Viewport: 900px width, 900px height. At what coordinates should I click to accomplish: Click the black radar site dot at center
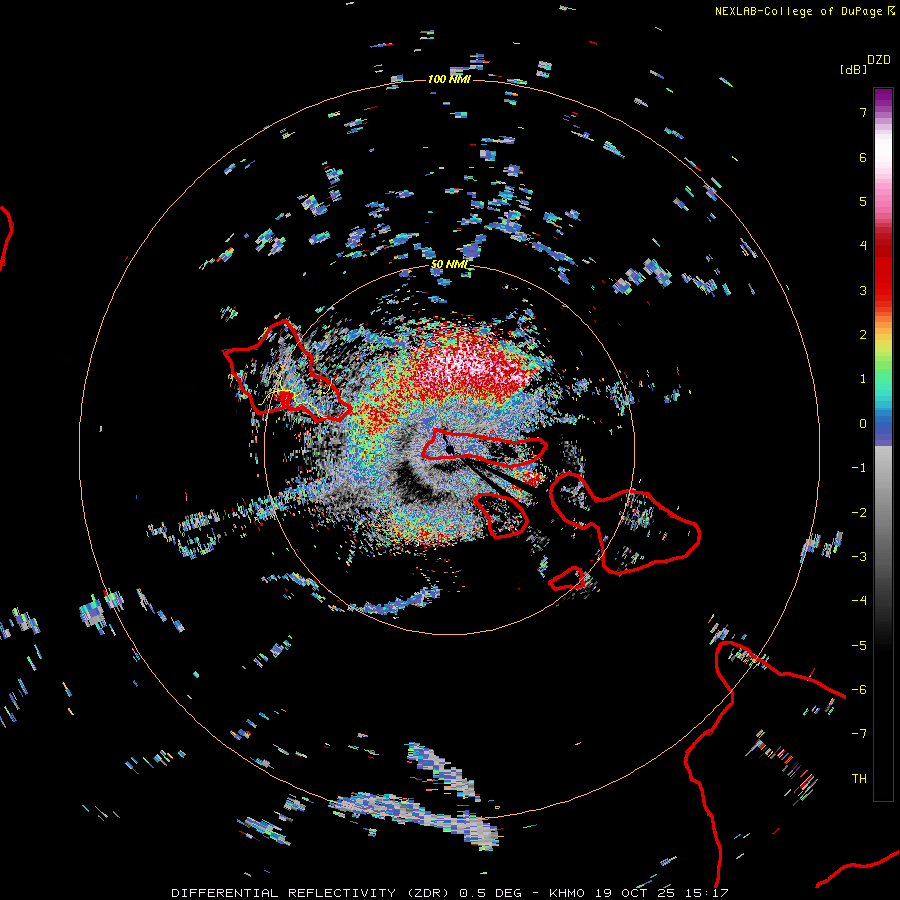450,449
